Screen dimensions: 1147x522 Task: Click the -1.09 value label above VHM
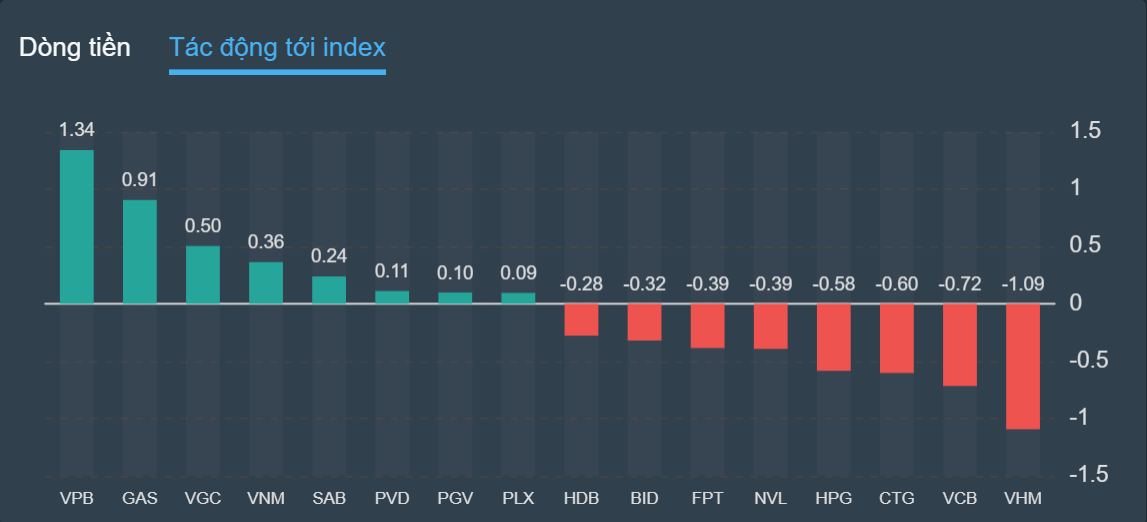pos(1023,284)
